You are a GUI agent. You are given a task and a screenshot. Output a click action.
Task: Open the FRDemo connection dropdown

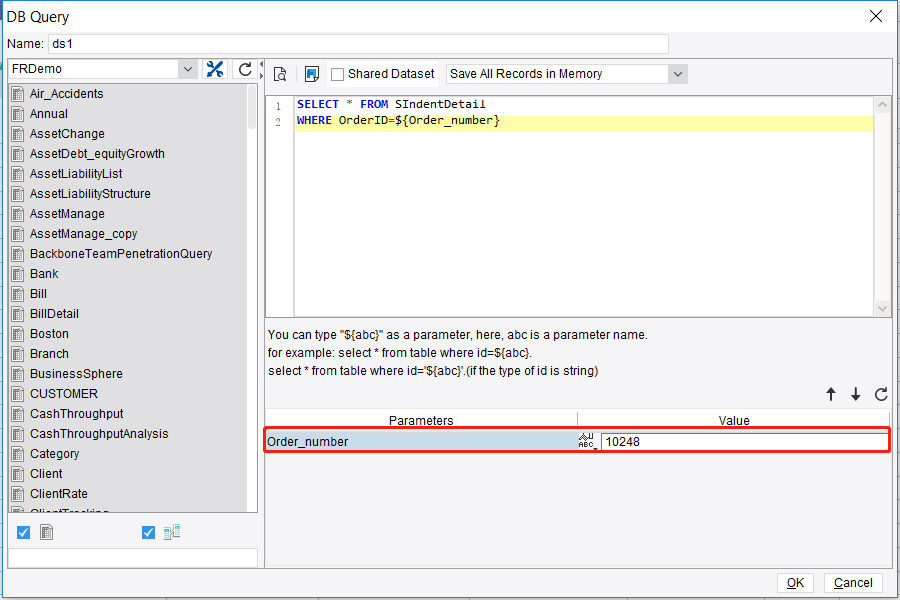click(188, 69)
